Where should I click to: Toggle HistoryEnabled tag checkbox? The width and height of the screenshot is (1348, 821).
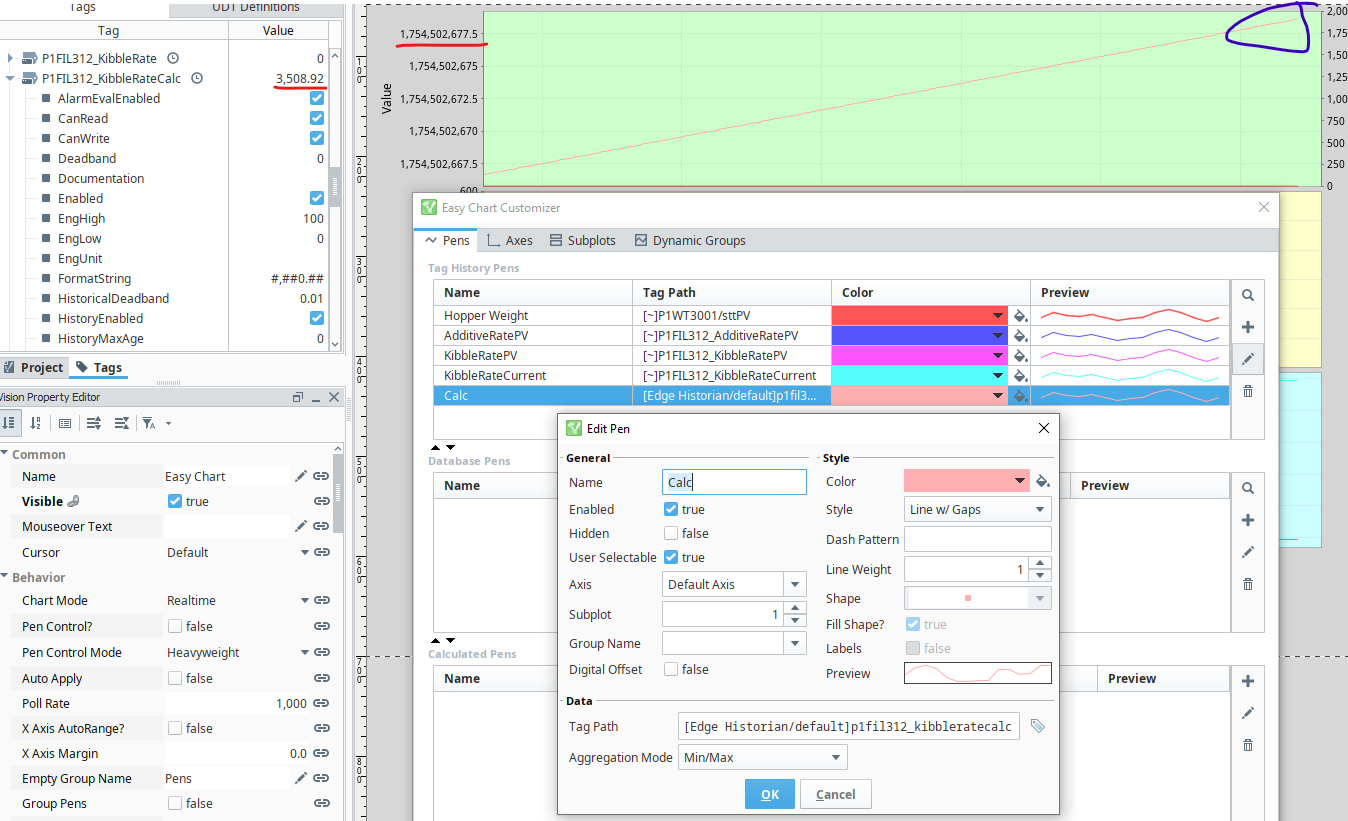tap(317, 318)
